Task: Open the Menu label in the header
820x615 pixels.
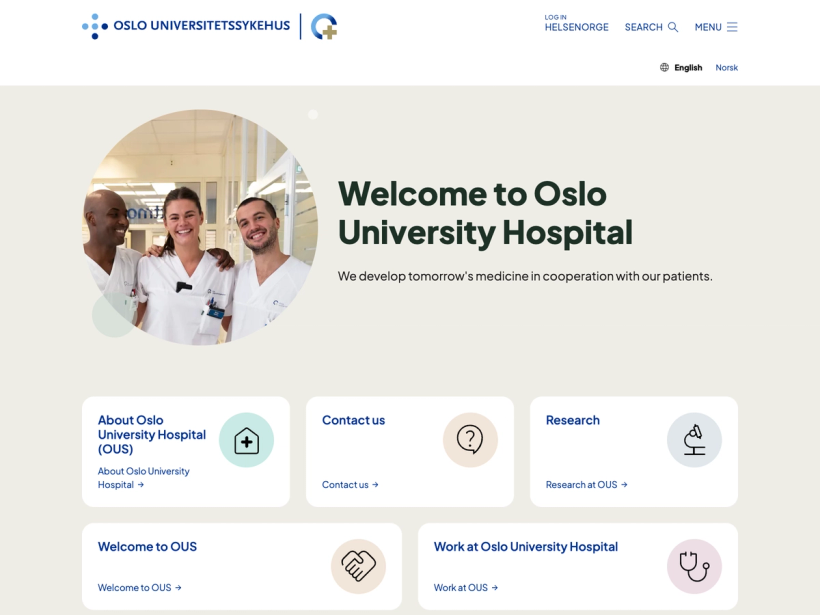Action: [708, 27]
